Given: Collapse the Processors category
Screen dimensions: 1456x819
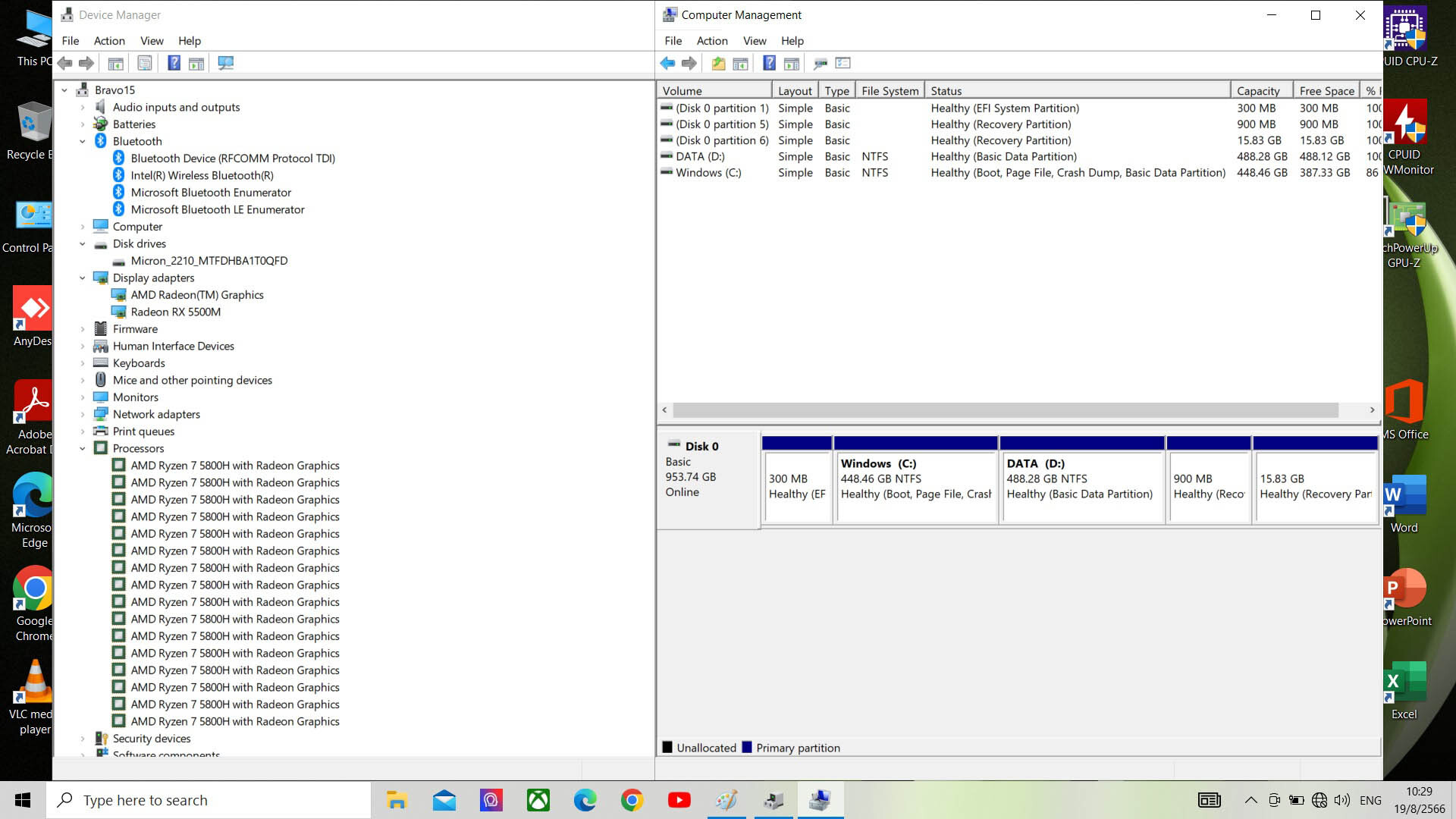Looking at the screenshot, I should point(83,448).
